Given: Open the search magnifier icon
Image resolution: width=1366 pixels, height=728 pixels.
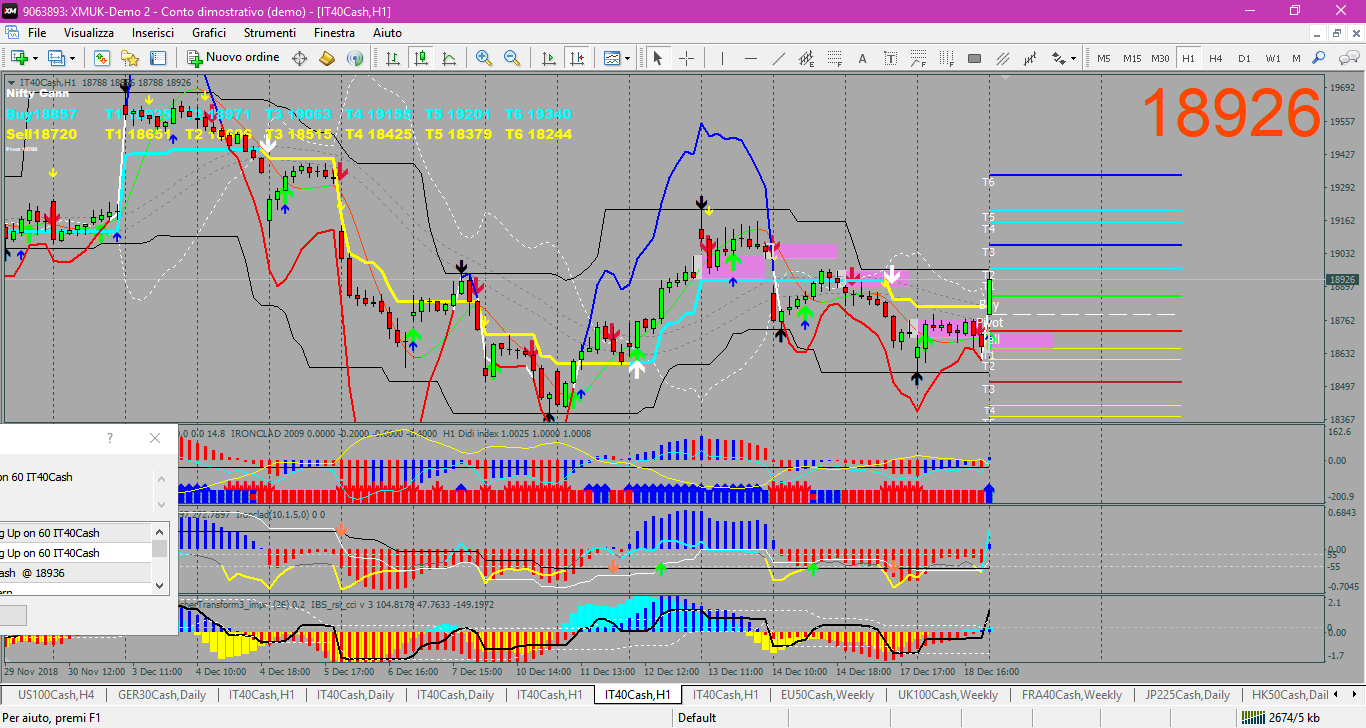Looking at the screenshot, I should coord(1319,58).
